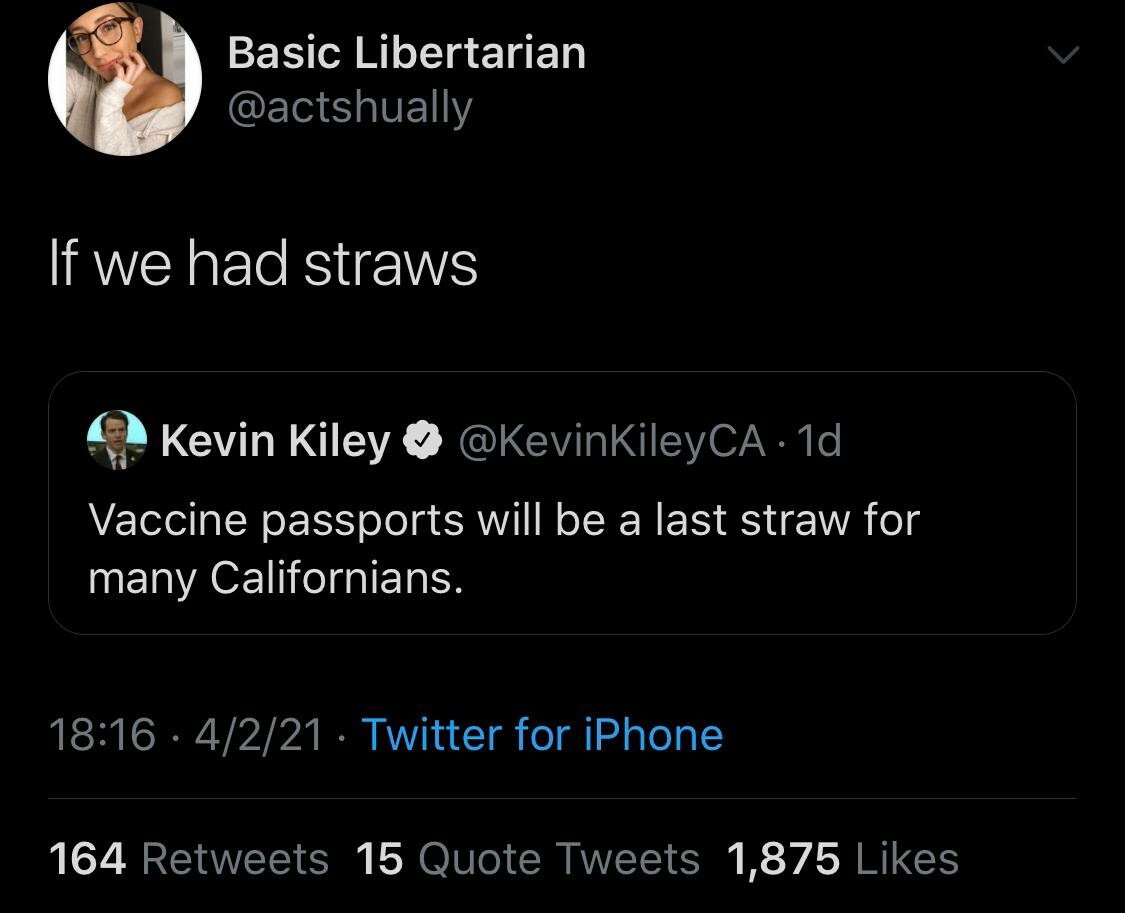Click the 4/2/21 tweet date
Viewport: 1125px width, 913px height.
[x=258, y=735]
